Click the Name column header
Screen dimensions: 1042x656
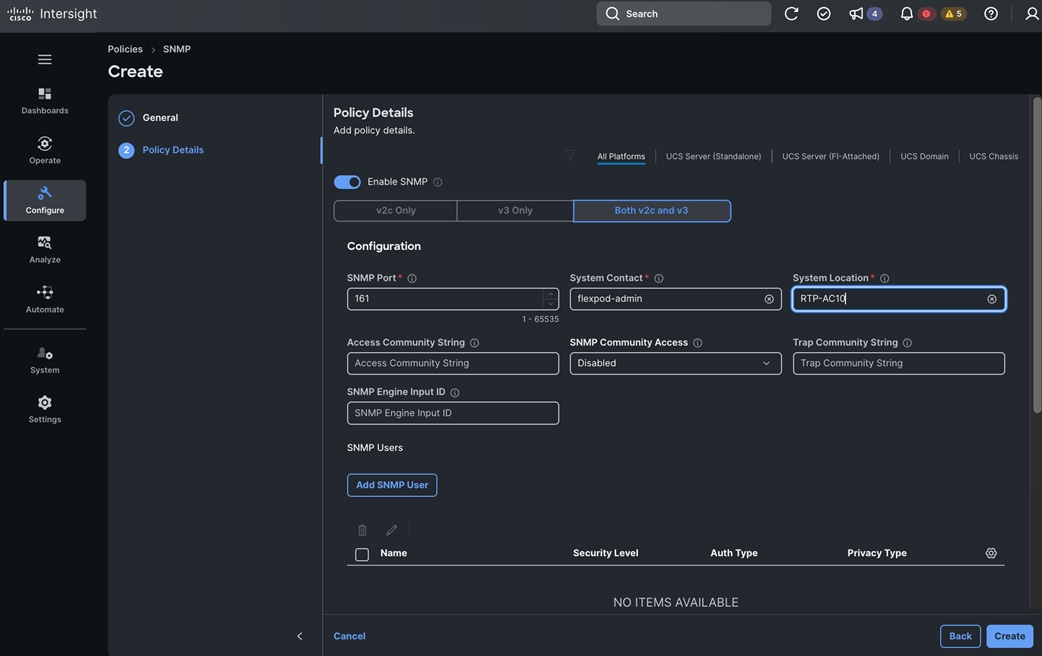pyautogui.click(x=393, y=553)
